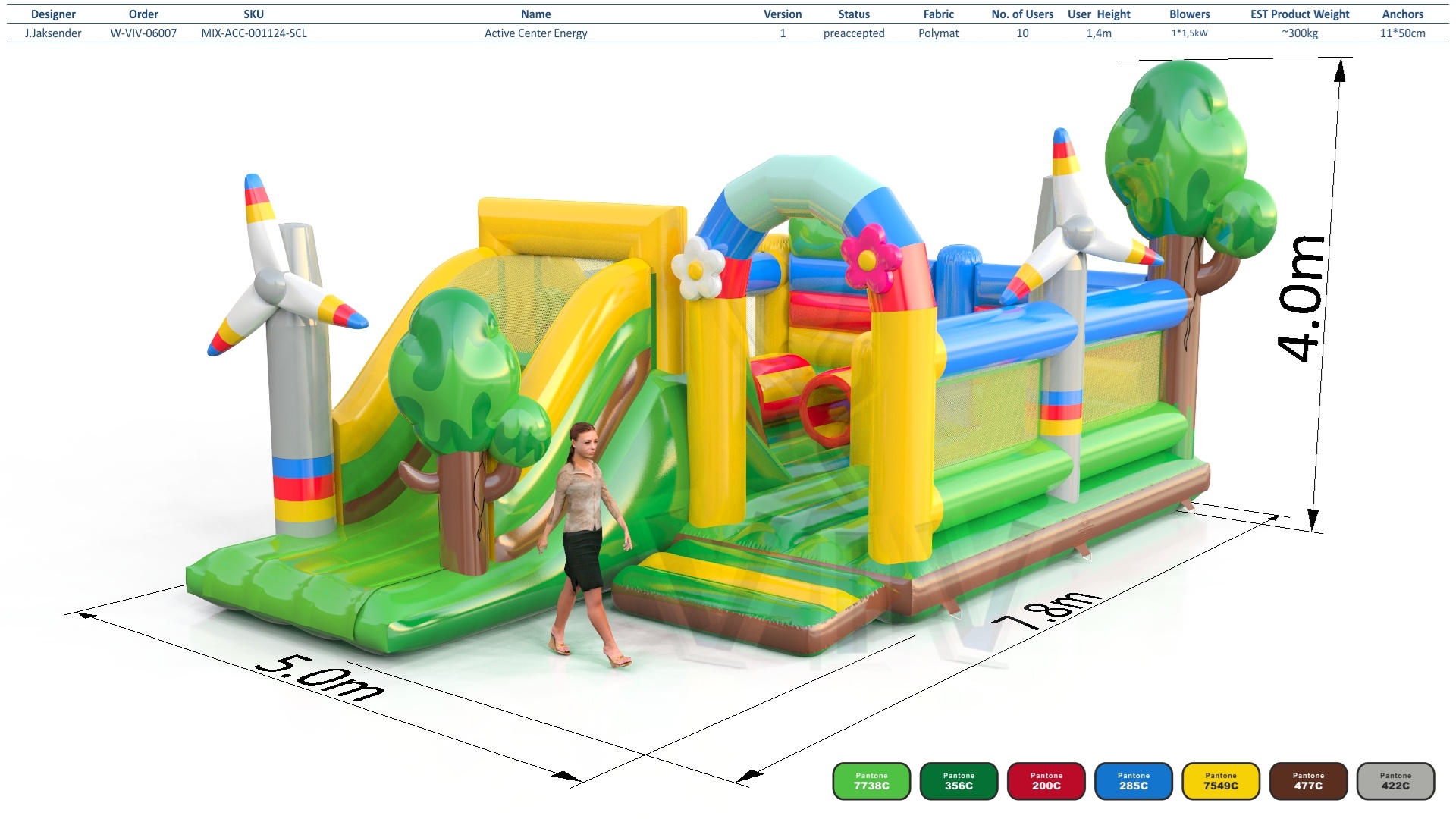The height and width of the screenshot is (819, 1456).
Task: Click the Anchors column header
Action: [x=1403, y=14]
